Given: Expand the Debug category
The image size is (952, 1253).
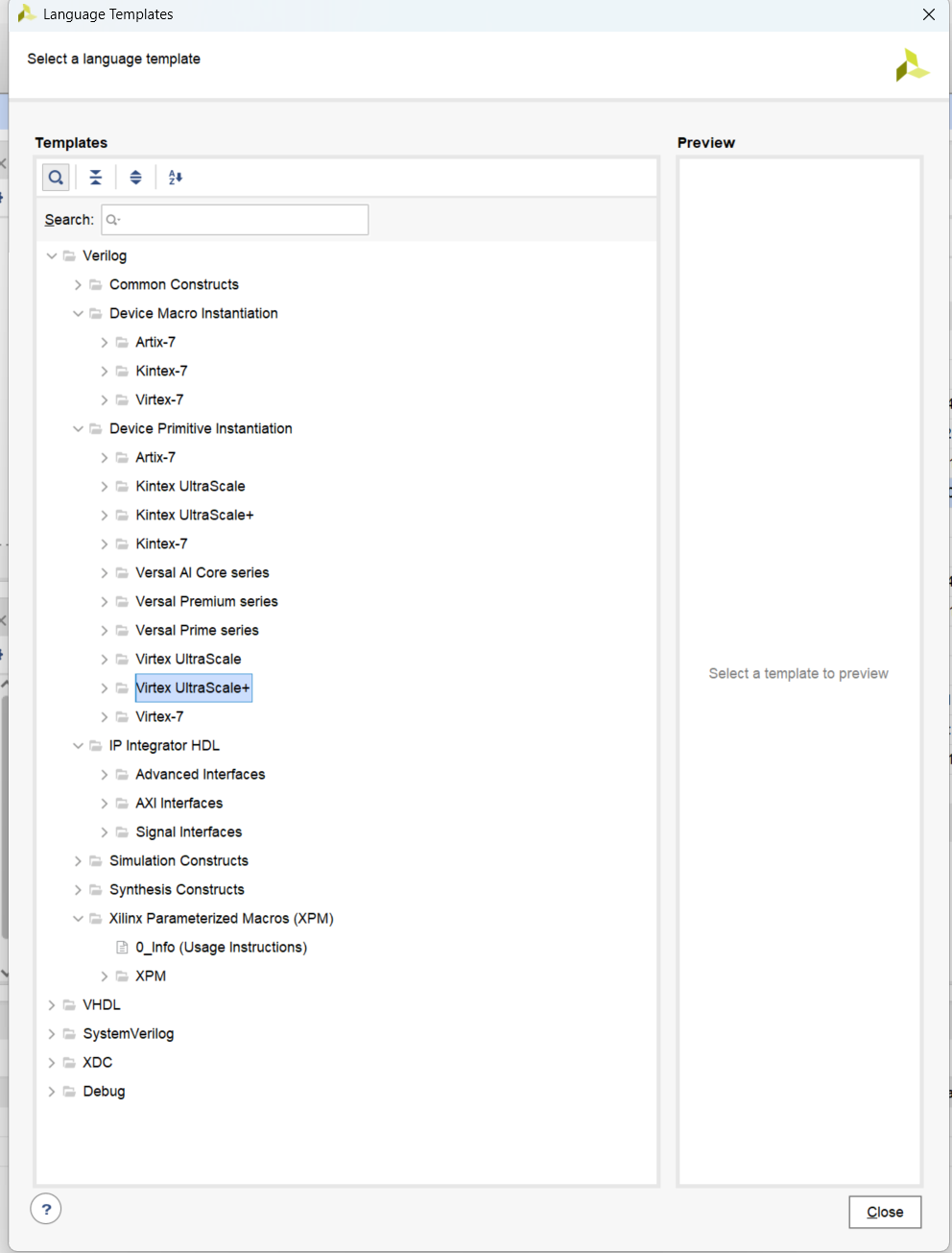Looking at the screenshot, I should [x=51, y=1091].
